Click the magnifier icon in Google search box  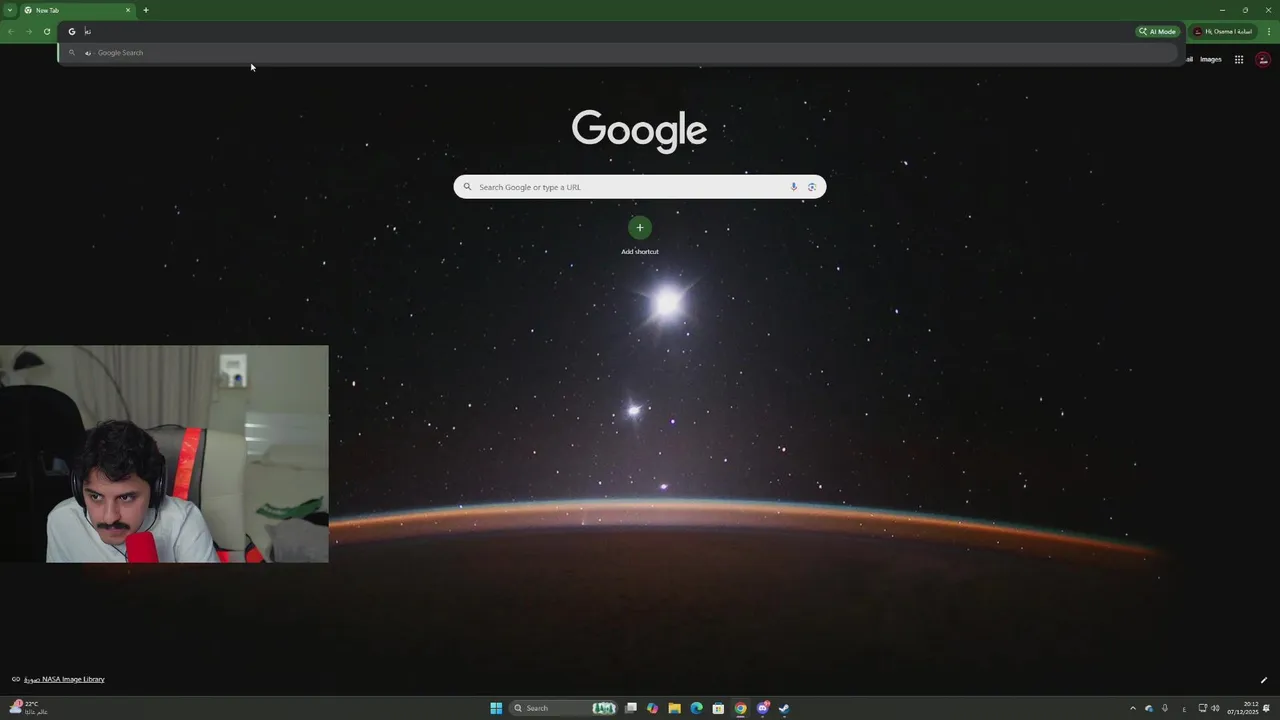[x=467, y=187]
